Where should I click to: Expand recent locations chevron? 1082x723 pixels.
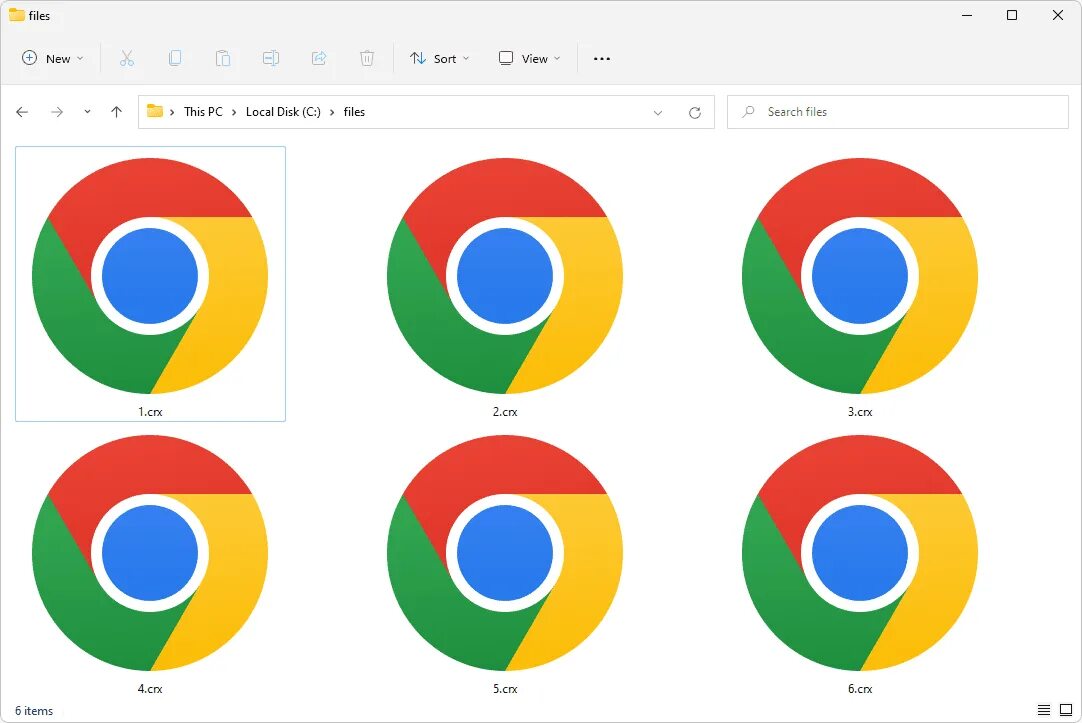coord(87,112)
